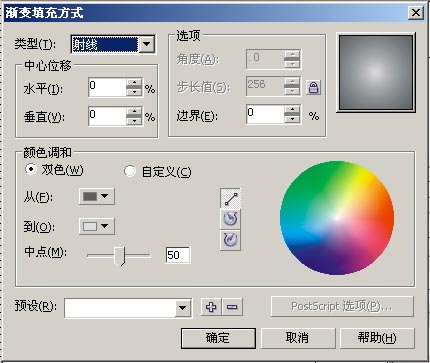The width and height of the screenshot is (430, 363).
Task: Click the lock icon beside 步长值
Action: pyautogui.click(x=313, y=87)
